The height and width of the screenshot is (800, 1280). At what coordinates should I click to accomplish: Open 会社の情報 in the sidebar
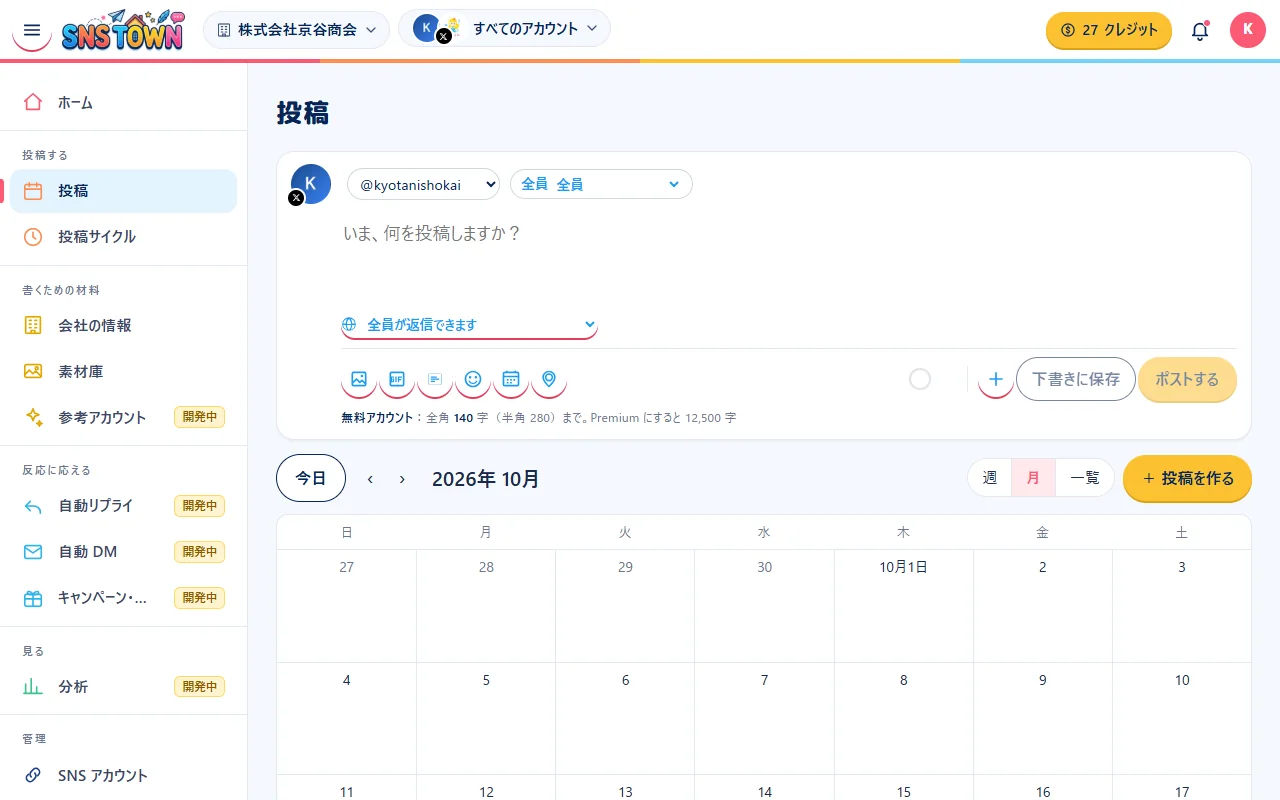click(124, 325)
